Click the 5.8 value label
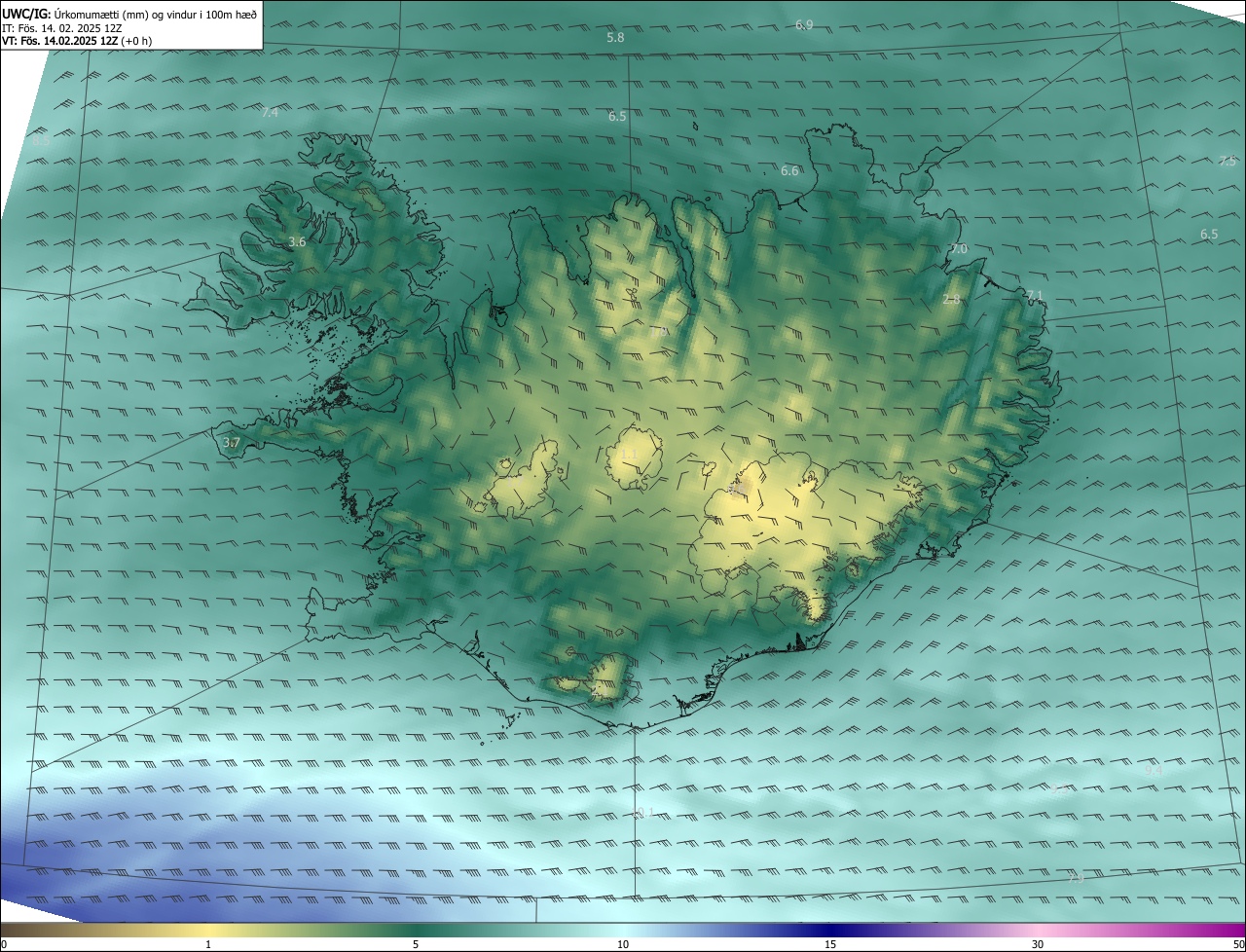The width and height of the screenshot is (1246, 952). tap(615, 37)
